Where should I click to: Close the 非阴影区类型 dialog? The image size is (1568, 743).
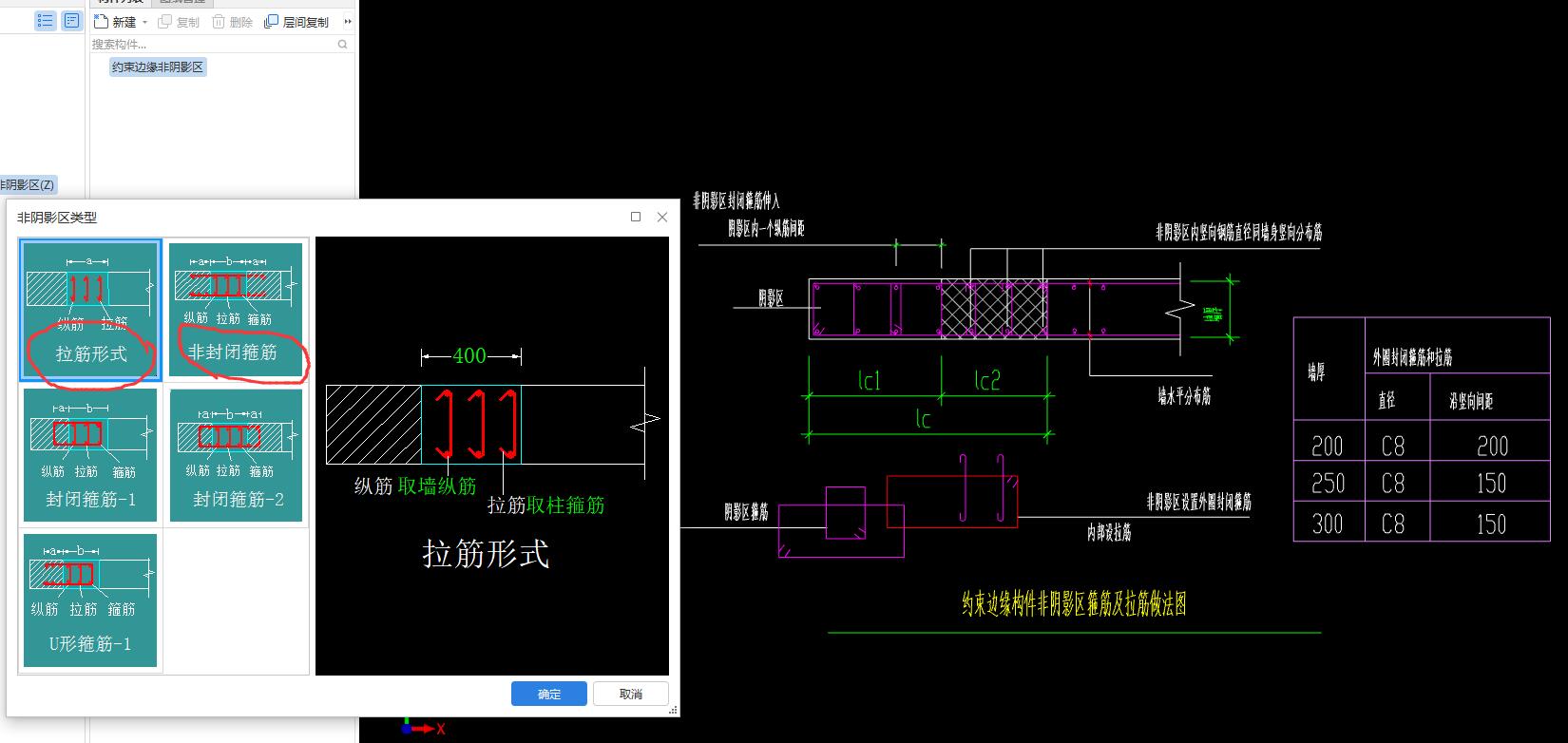662,217
